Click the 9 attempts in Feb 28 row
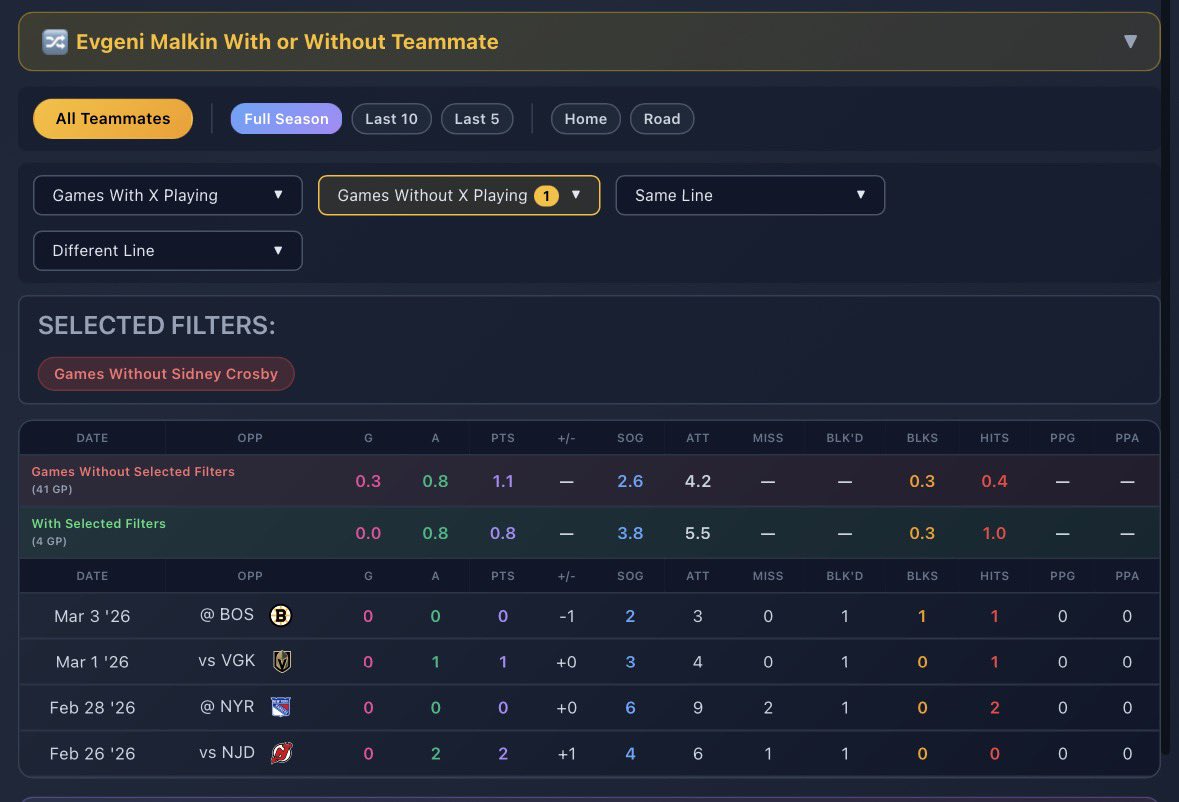The width and height of the screenshot is (1179, 802). tap(698, 708)
